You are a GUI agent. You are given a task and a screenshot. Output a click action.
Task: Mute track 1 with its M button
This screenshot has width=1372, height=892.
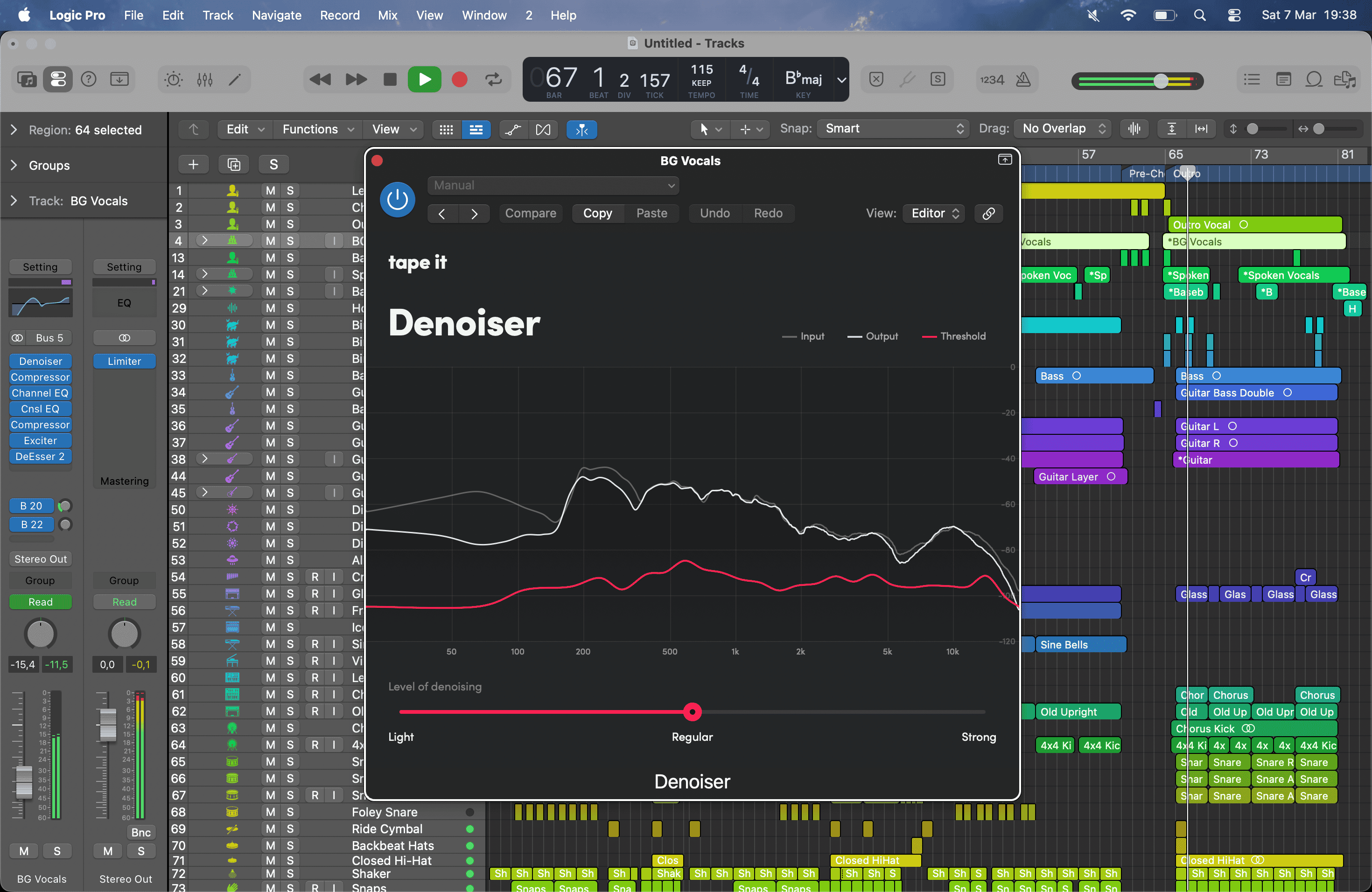click(270, 190)
